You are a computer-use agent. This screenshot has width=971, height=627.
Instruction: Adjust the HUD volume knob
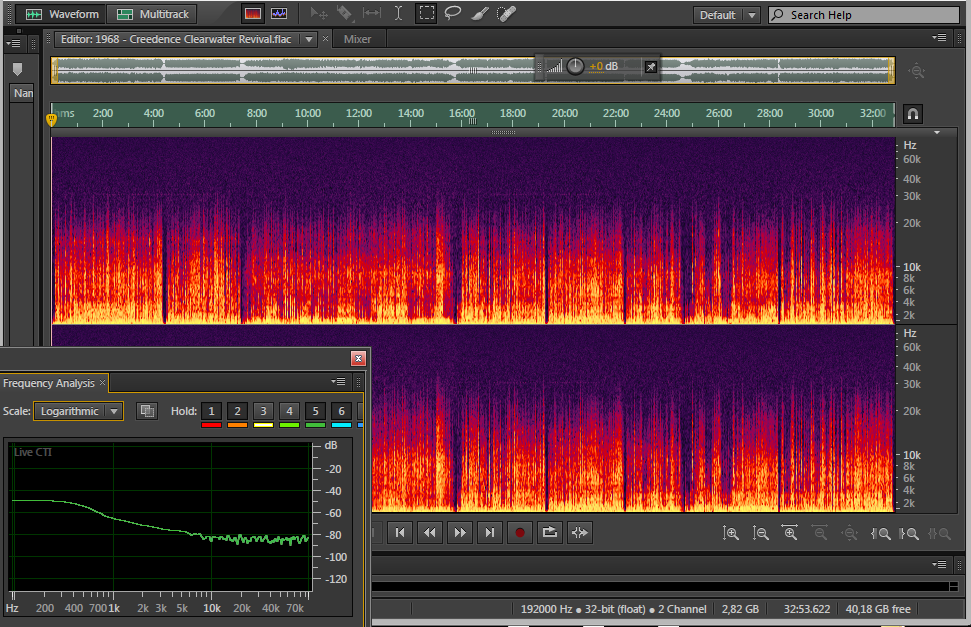coord(575,66)
